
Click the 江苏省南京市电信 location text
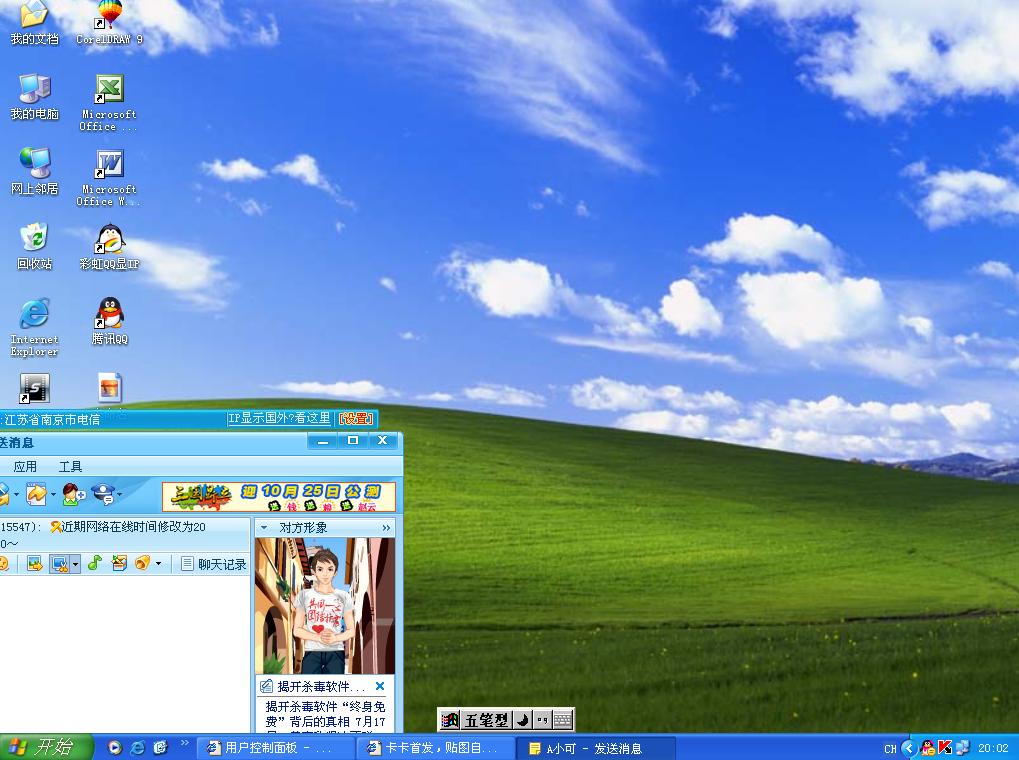coord(52,419)
